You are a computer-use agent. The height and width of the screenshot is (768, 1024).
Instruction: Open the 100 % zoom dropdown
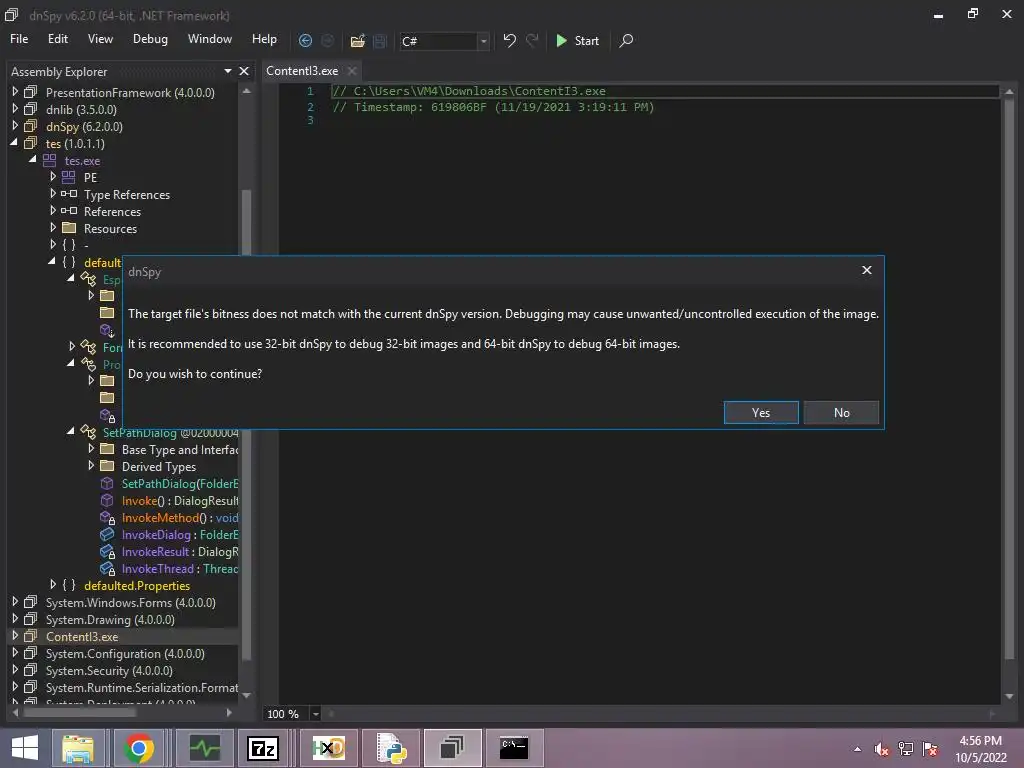click(315, 714)
